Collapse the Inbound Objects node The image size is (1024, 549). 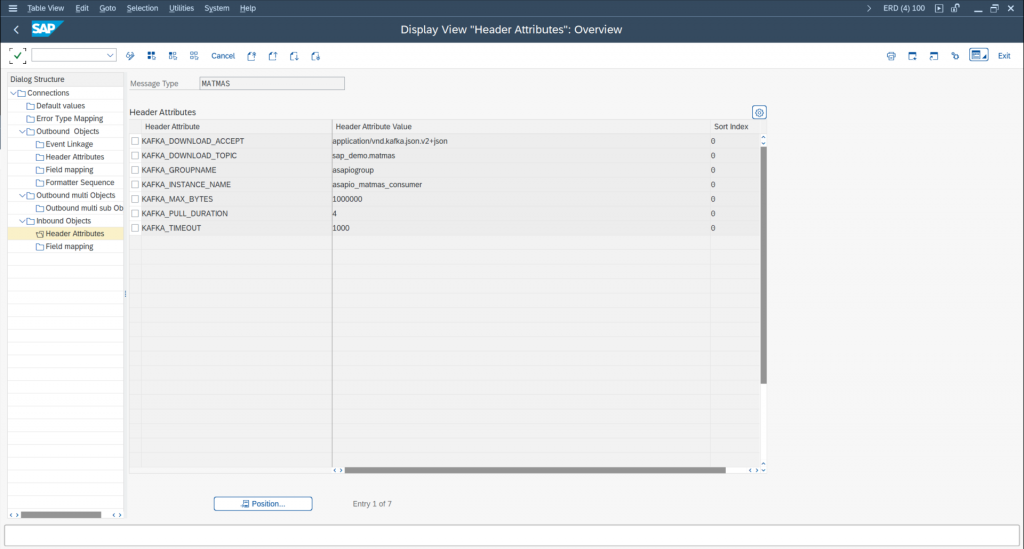pos(22,221)
